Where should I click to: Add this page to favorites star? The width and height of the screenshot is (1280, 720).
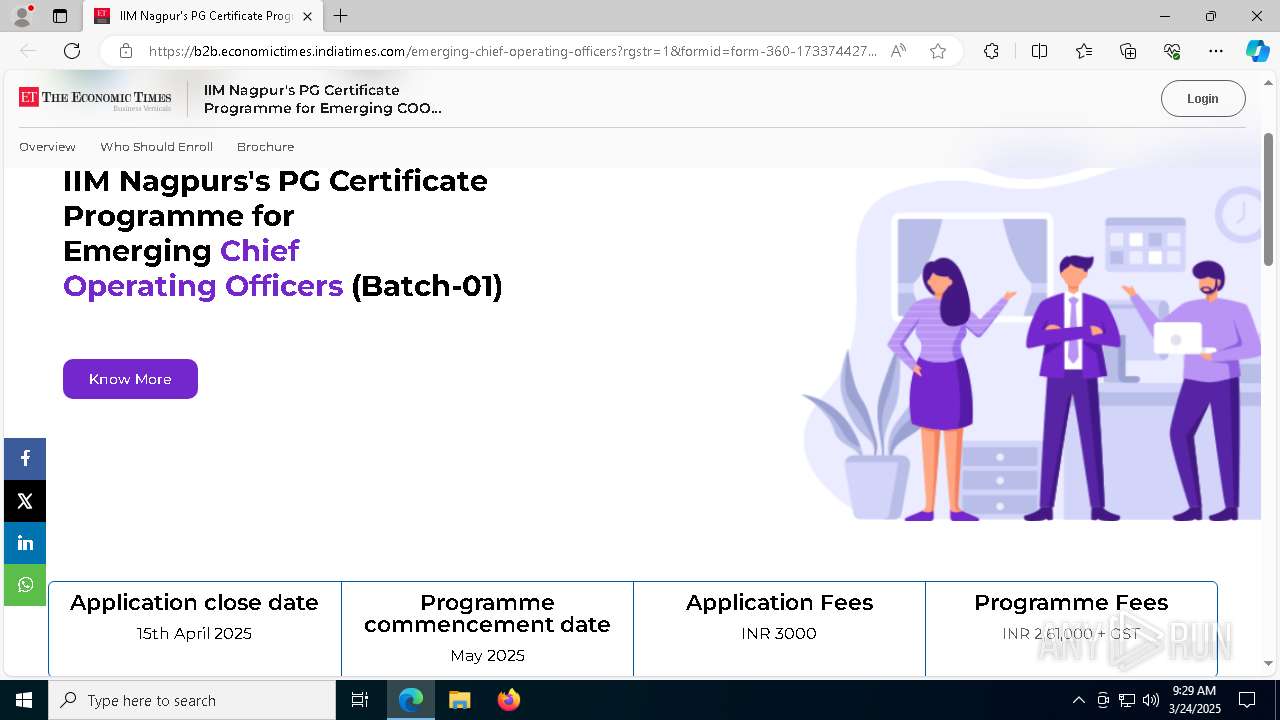point(937,51)
